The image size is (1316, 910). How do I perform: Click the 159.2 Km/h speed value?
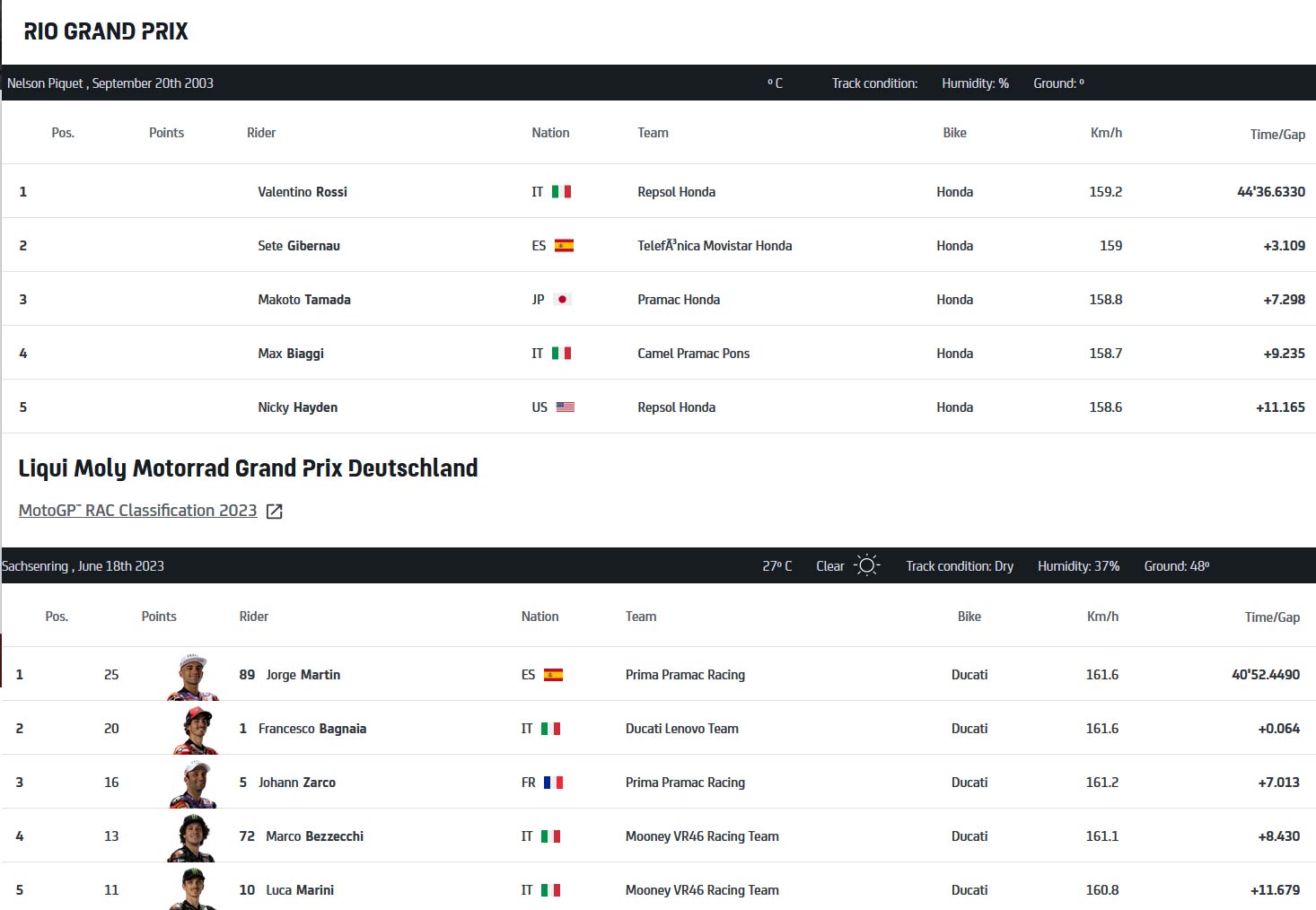(x=1106, y=192)
